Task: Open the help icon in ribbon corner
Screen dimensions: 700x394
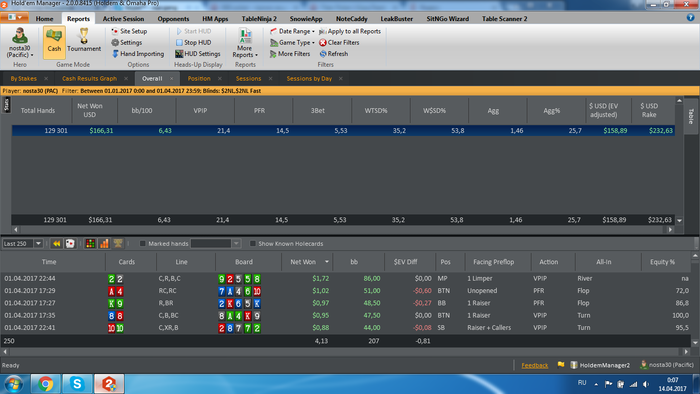Action: [690, 18]
